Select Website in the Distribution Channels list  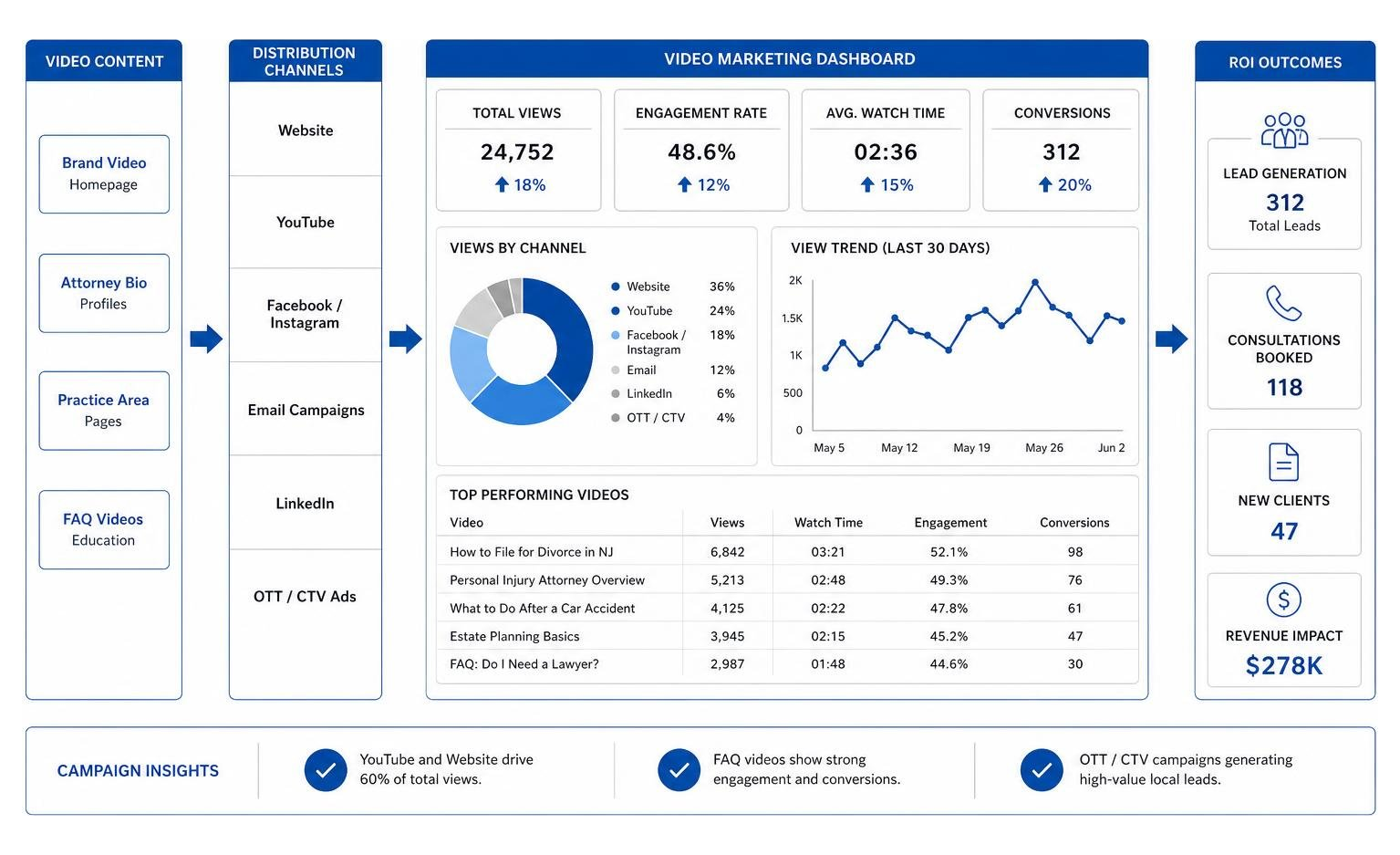pos(306,130)
